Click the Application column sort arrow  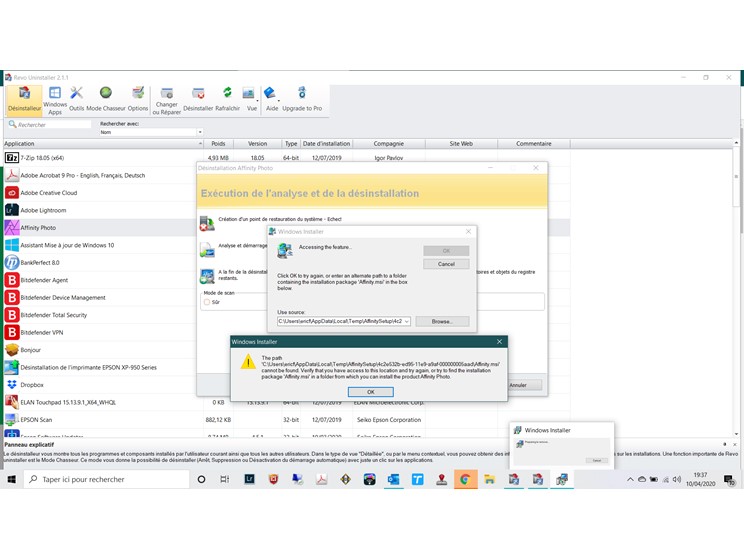coord(200,143)
